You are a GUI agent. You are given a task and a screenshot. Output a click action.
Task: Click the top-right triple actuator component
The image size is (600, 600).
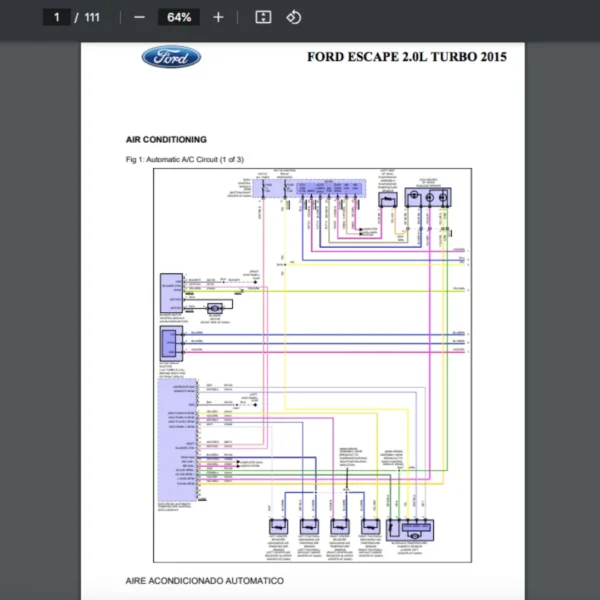coord(427,198)
